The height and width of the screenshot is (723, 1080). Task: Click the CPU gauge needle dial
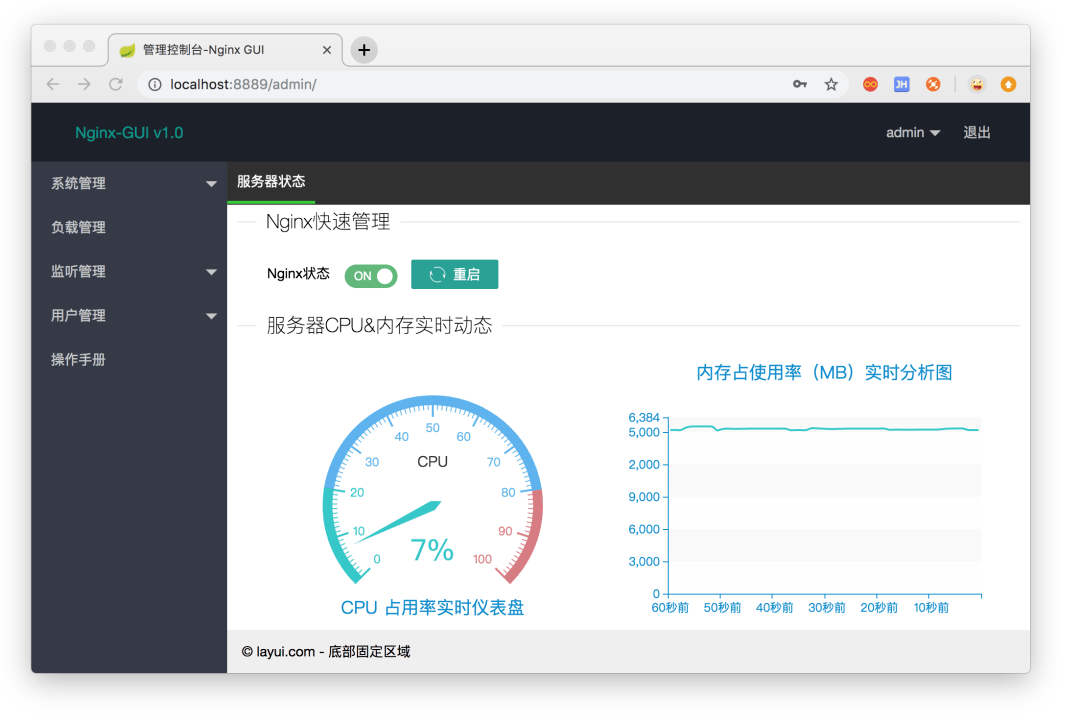pos(432,497)
